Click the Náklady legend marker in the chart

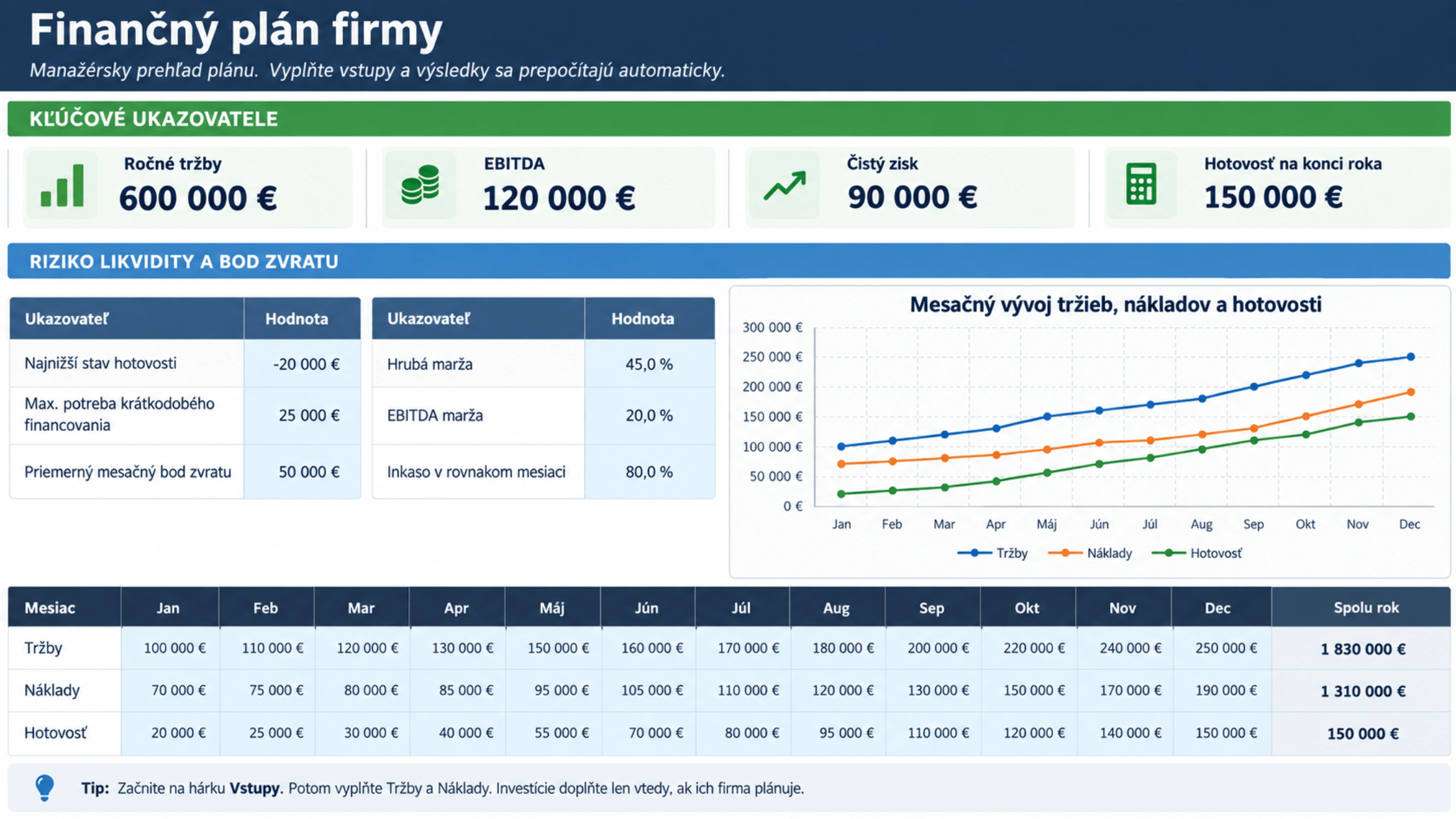1065,553
